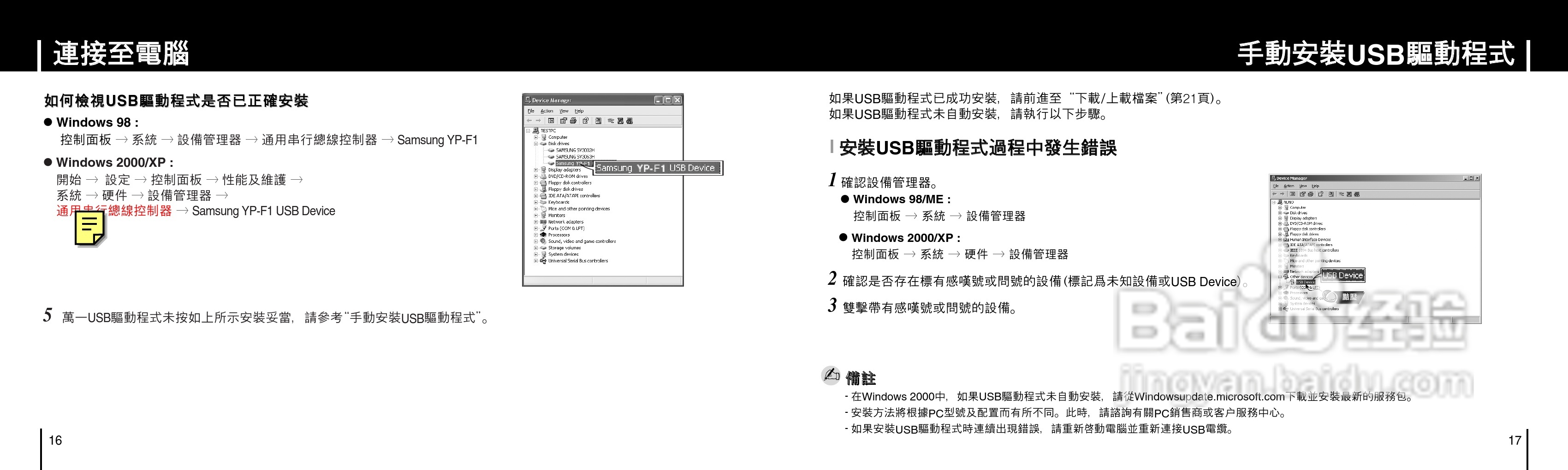Select System devices in TESTPC tree
1568x470 pixels.
[563, 254]
